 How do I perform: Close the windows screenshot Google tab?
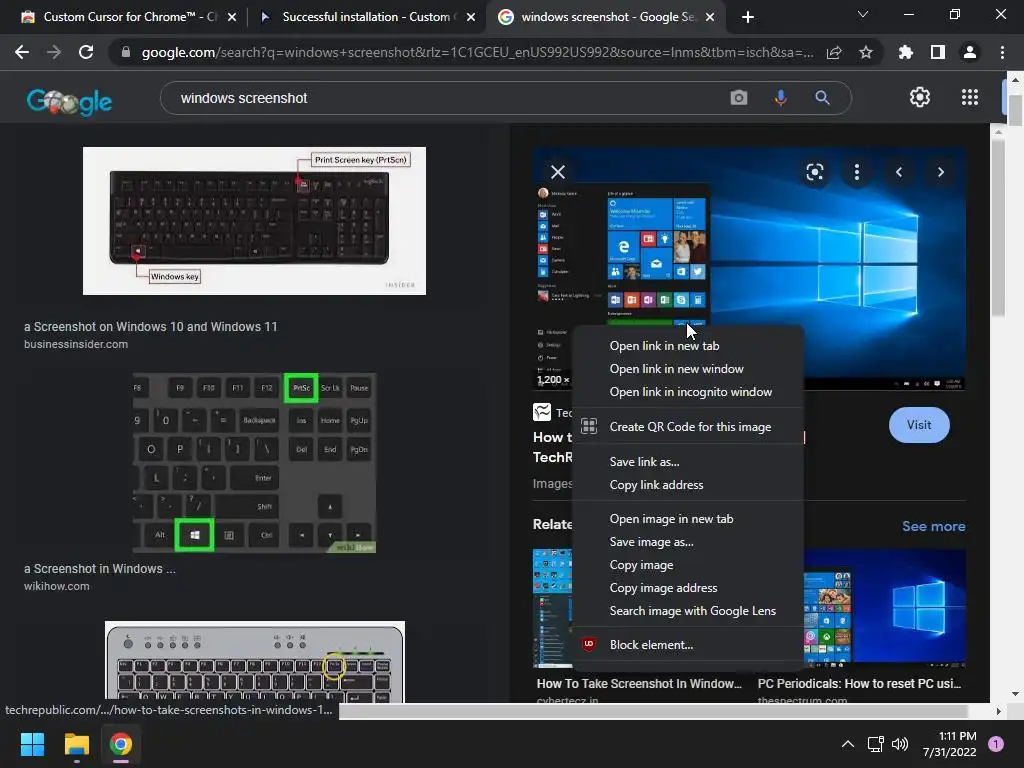pos(711,17)
